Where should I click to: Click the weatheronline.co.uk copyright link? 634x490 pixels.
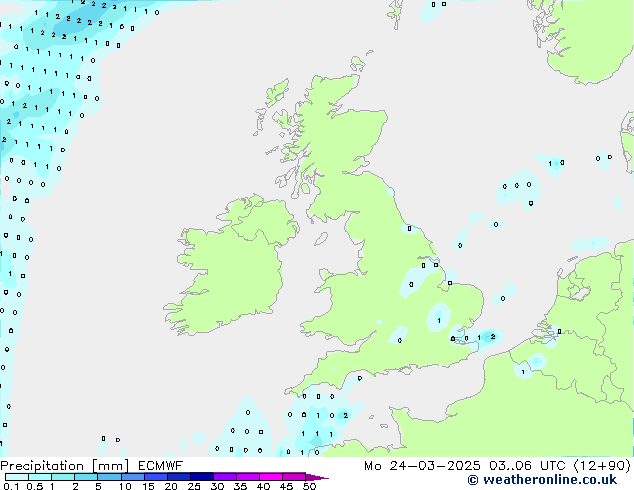point(542,480)
